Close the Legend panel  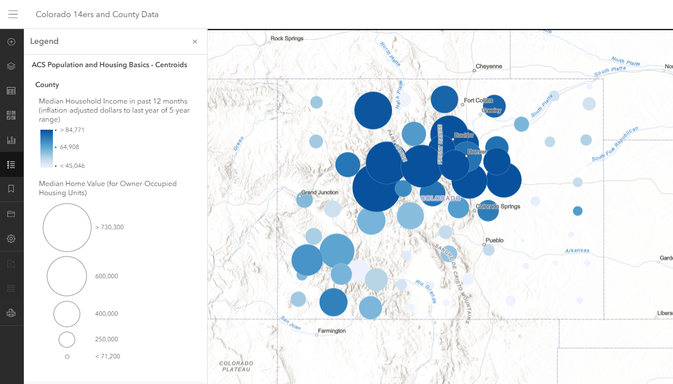point(195,42)
